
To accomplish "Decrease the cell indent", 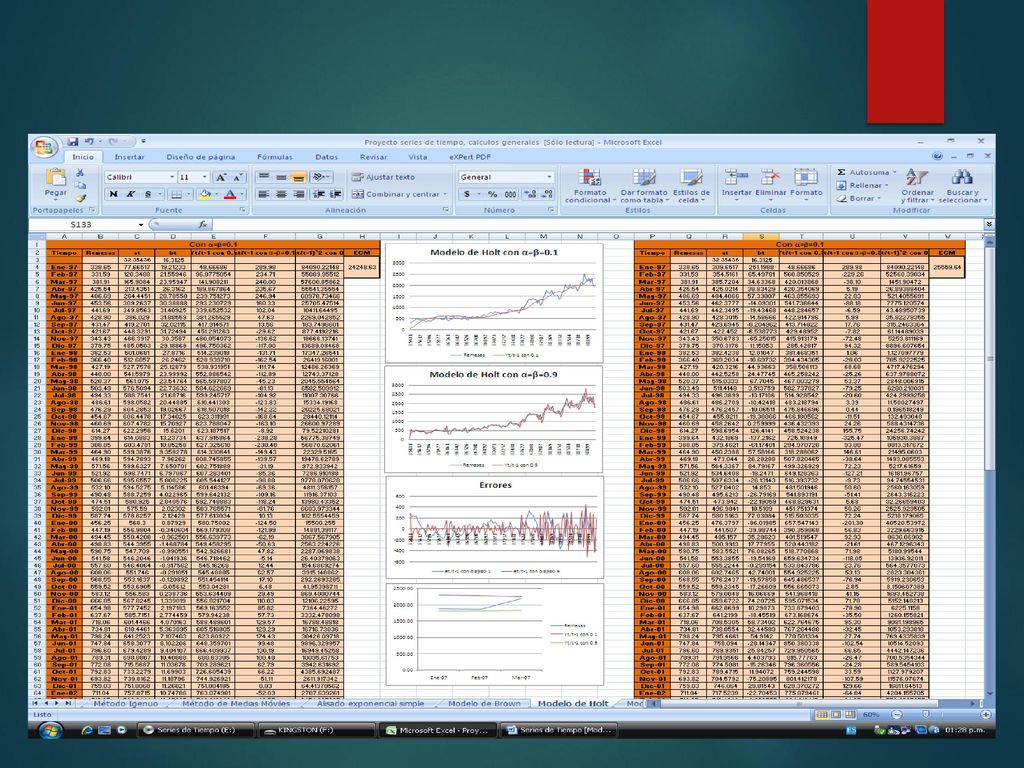I will click(318, 194).
